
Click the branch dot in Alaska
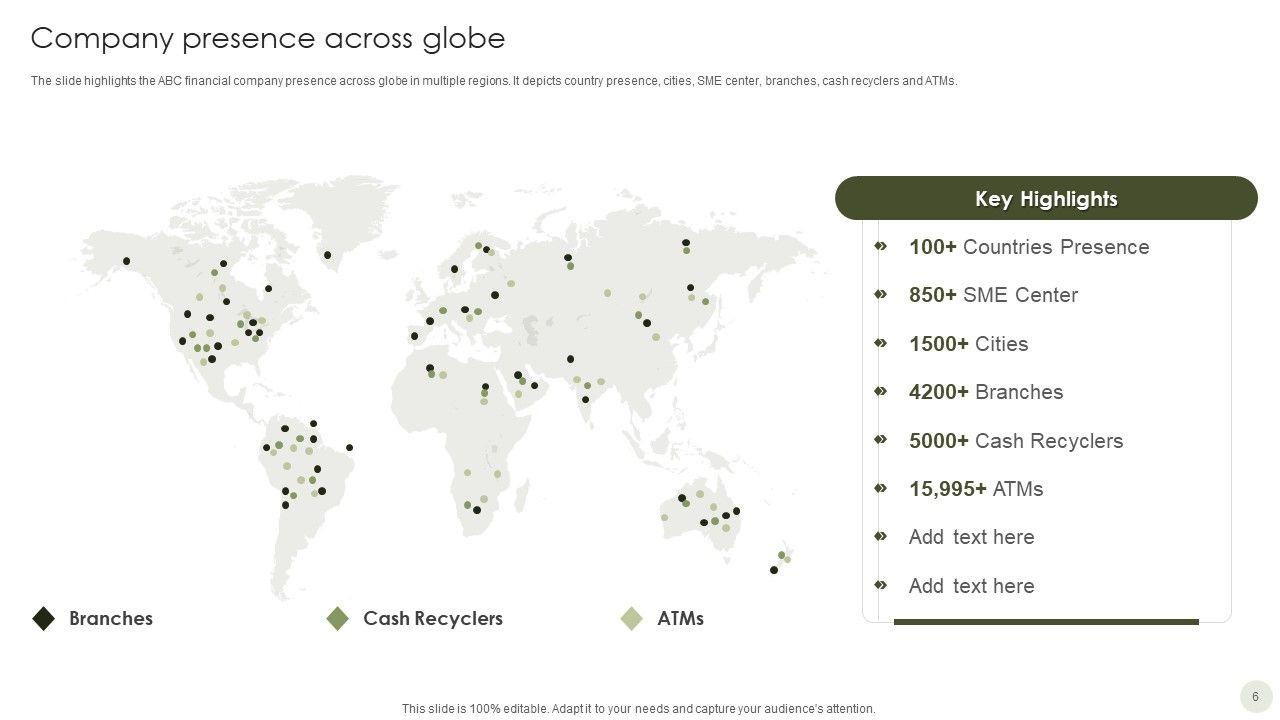(x=126, y=262)
